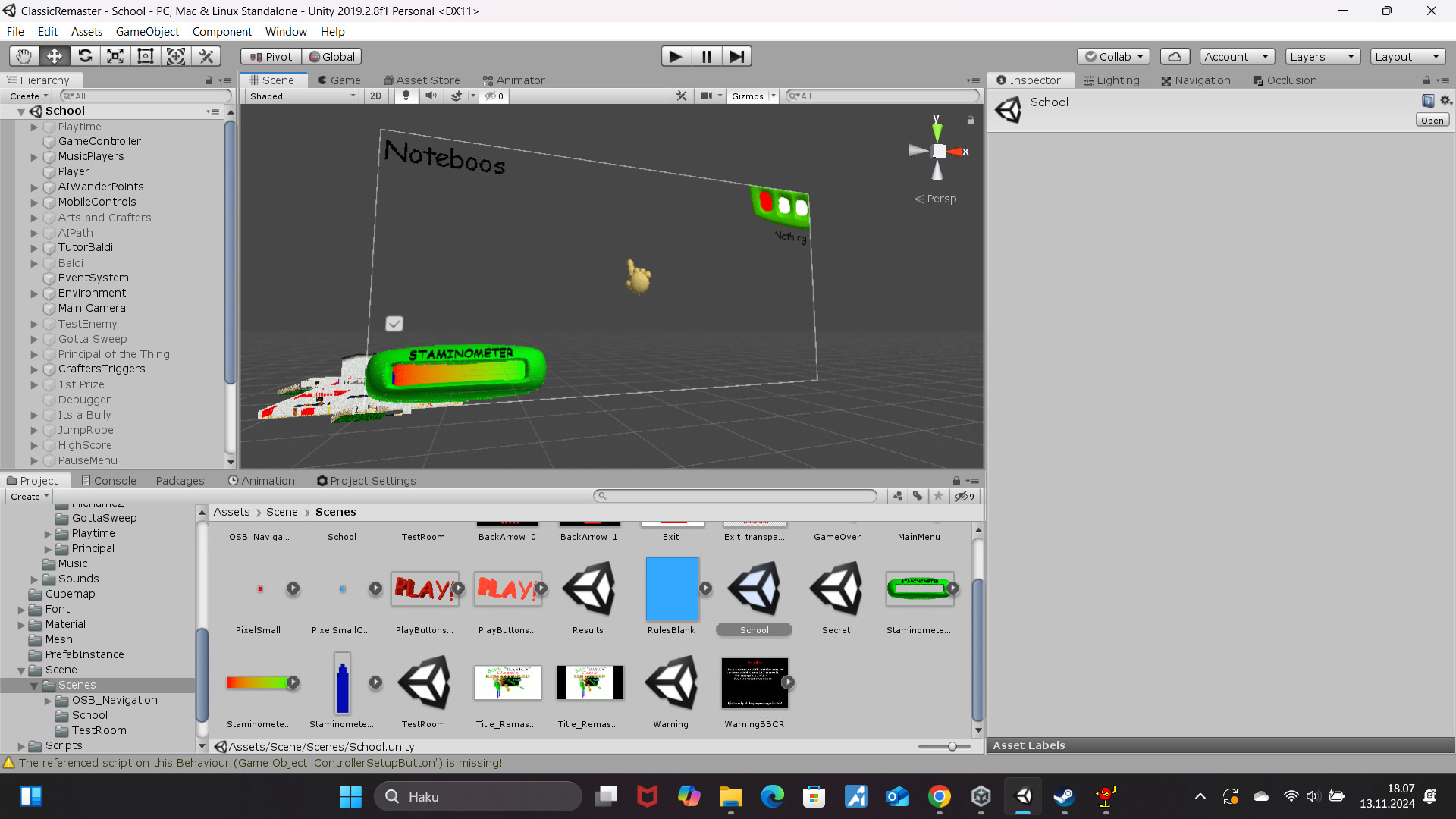
Task: Select the Scale tool
Action: pyautogui.click(x=115, y=56)
